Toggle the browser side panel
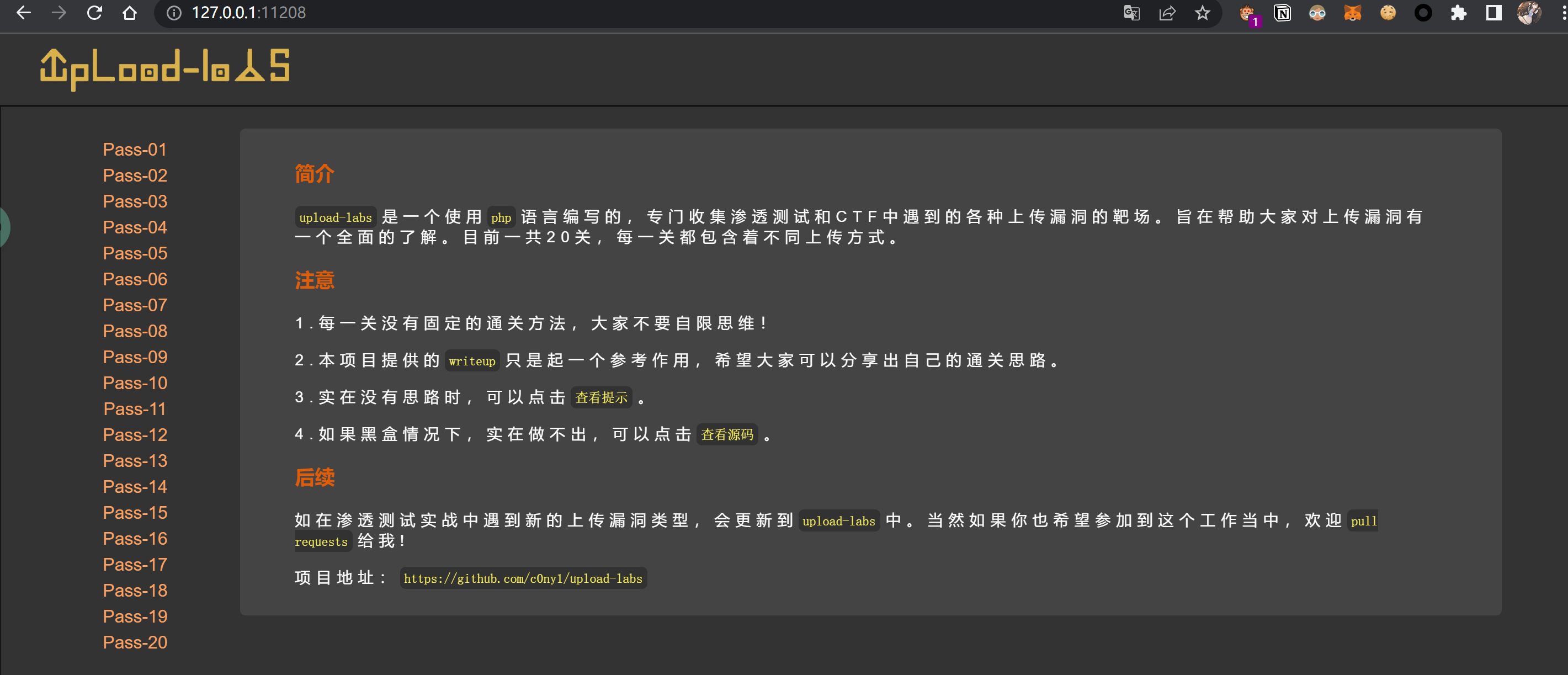This screenshot has height=675, width=1568. 1493,13
